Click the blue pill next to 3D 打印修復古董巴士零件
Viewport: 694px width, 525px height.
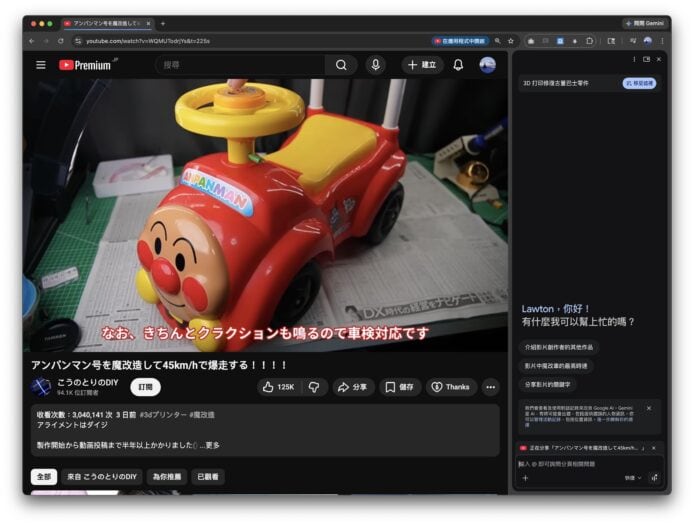coord(639,83)
